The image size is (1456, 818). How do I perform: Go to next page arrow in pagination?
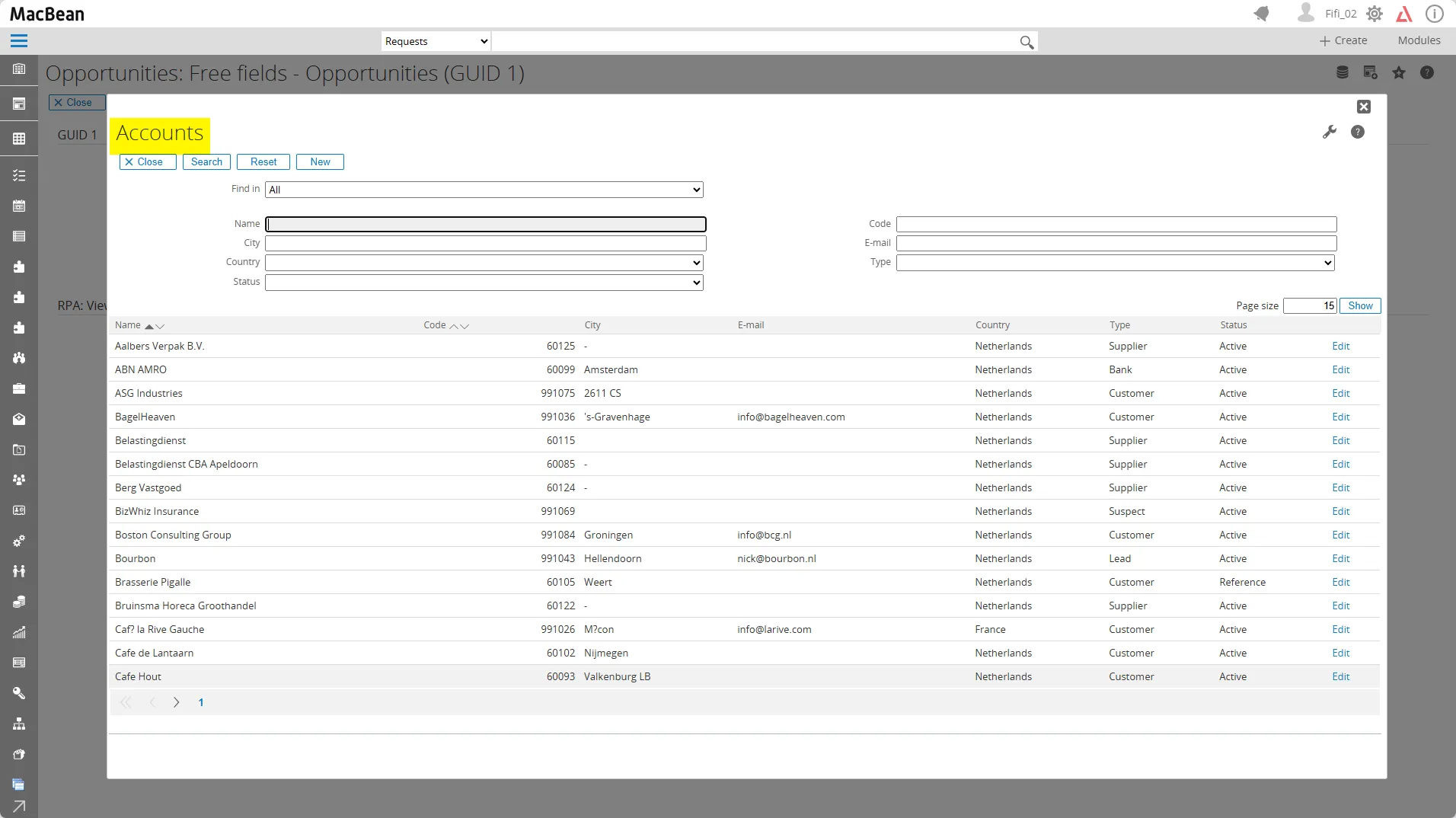pos(176,702)
